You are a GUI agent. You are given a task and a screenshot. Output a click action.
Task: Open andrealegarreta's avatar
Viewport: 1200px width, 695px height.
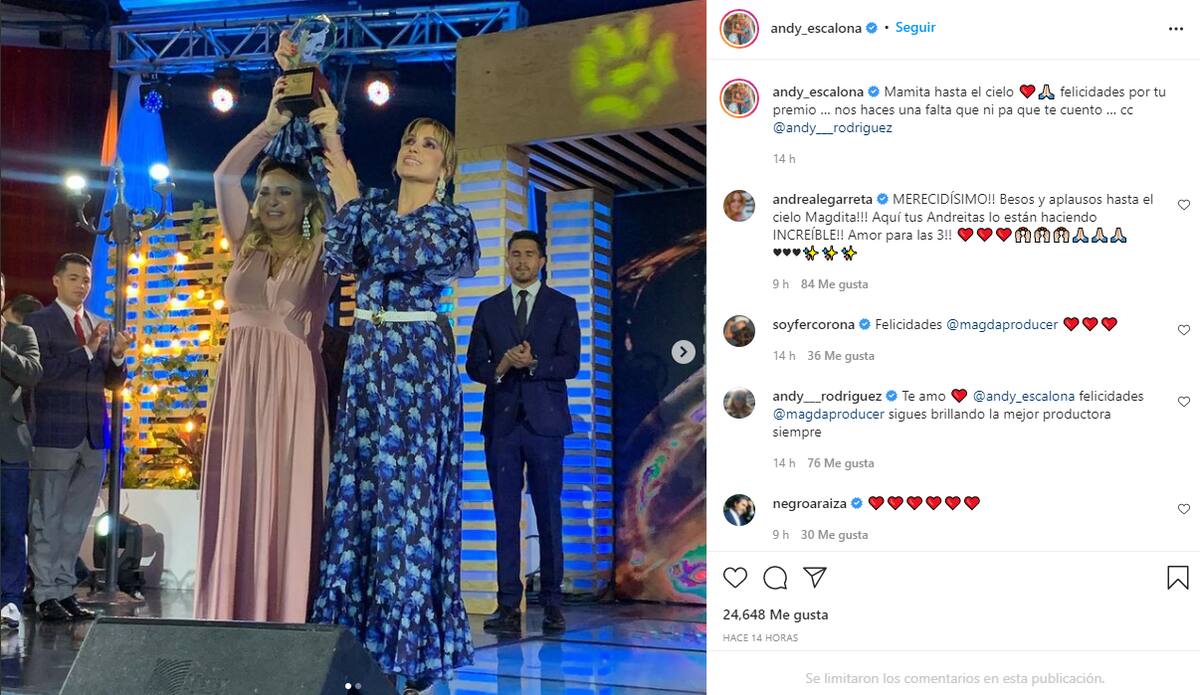tap(739, 205)
